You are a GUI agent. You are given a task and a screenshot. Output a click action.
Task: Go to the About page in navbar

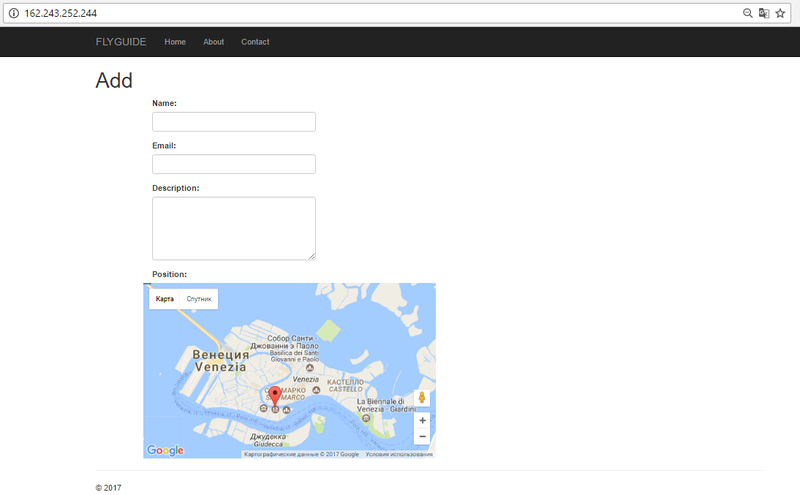213,42
